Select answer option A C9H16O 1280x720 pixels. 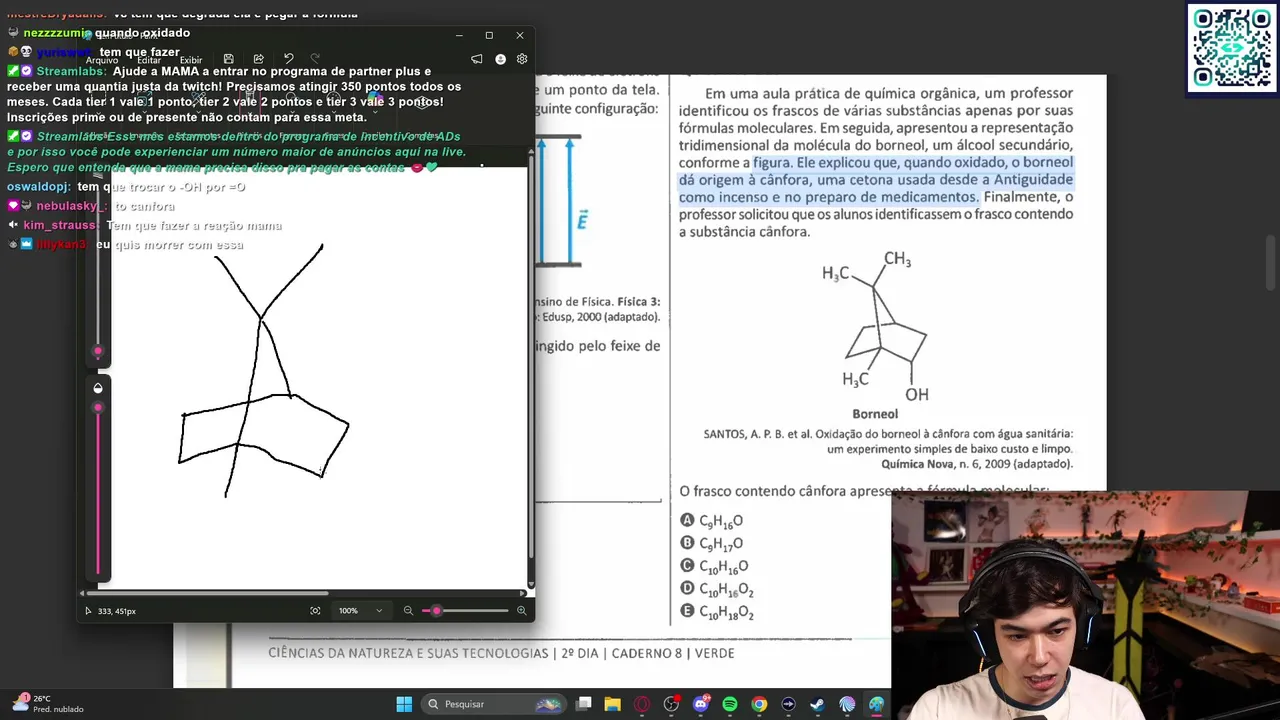[x=712, y=521]
